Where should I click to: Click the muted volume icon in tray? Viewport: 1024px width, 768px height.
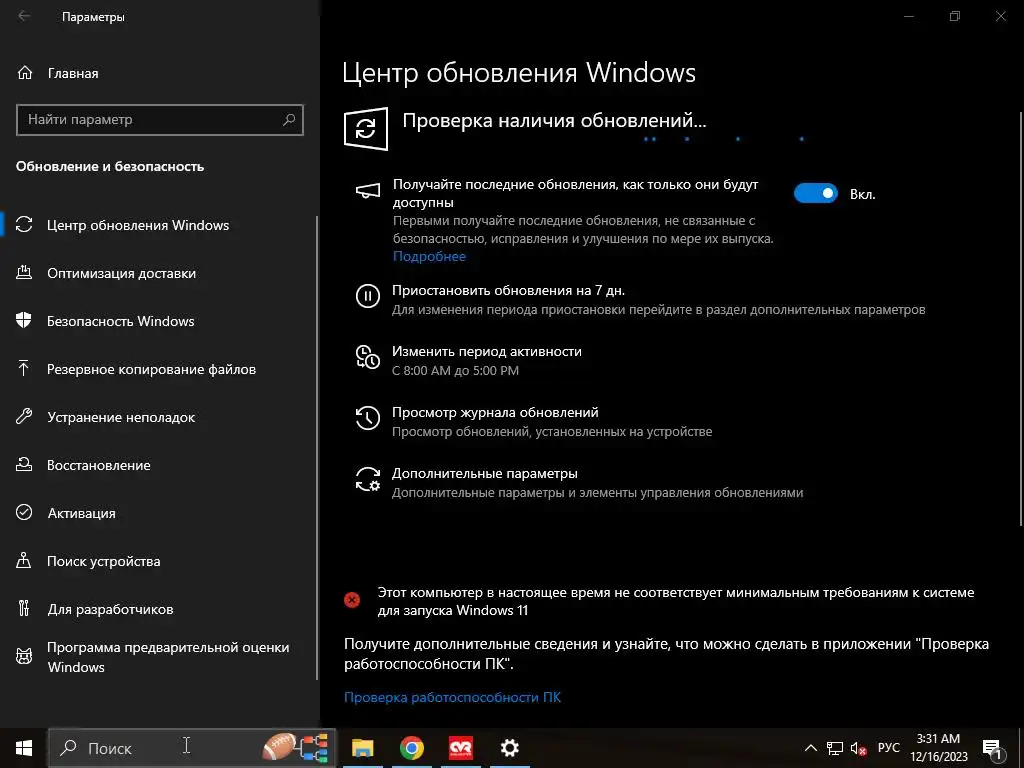click(858, 748)
